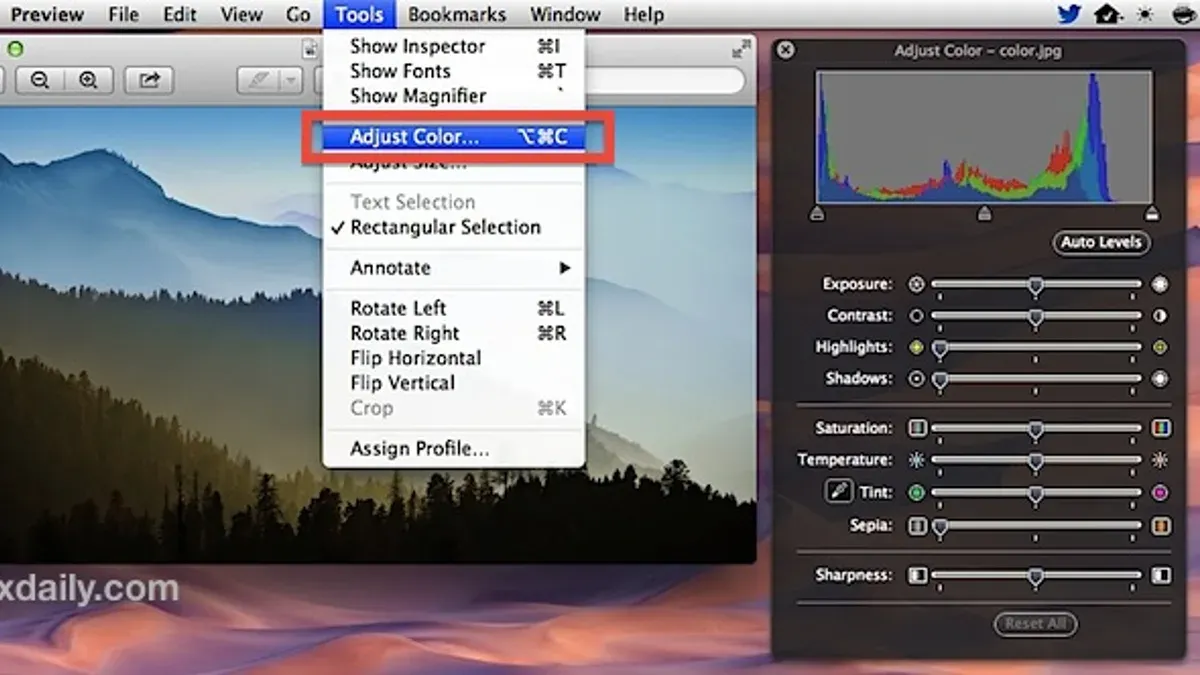Click the zoom in magnifier toolbar icon

tap(88, 81)
